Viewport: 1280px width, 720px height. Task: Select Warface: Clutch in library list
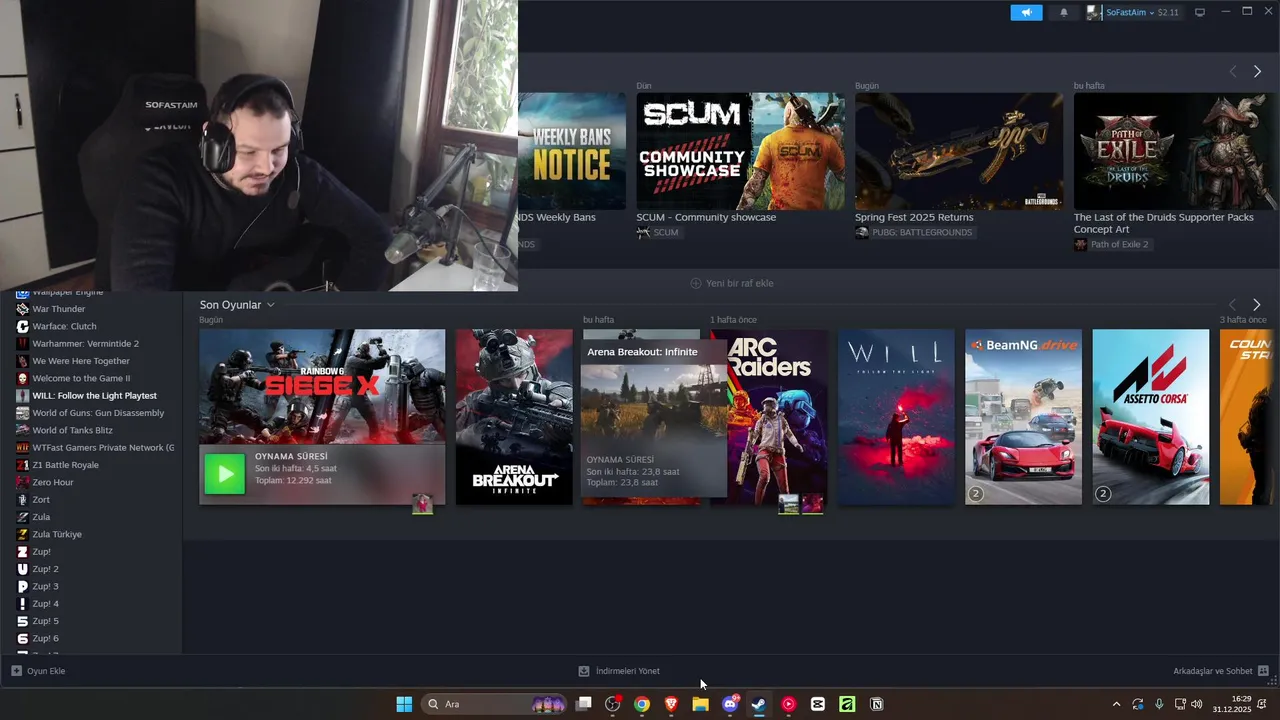pyautogui.click(x=64, y=326)
